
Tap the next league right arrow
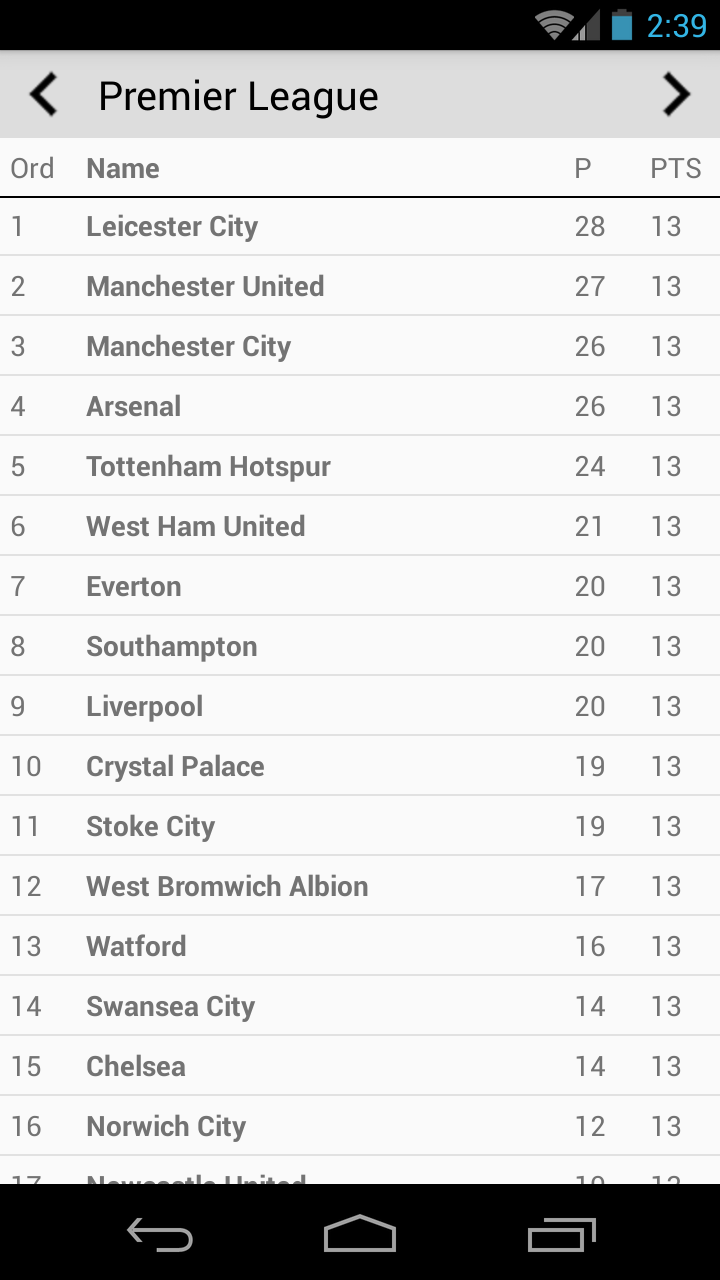pos(677,96)
